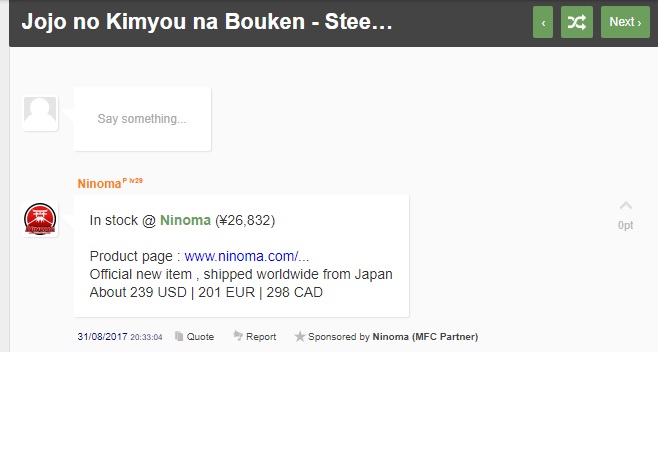Go to previous item with left chevron button
The width and height of the screenshot is (658, 457).
(543, 22)
